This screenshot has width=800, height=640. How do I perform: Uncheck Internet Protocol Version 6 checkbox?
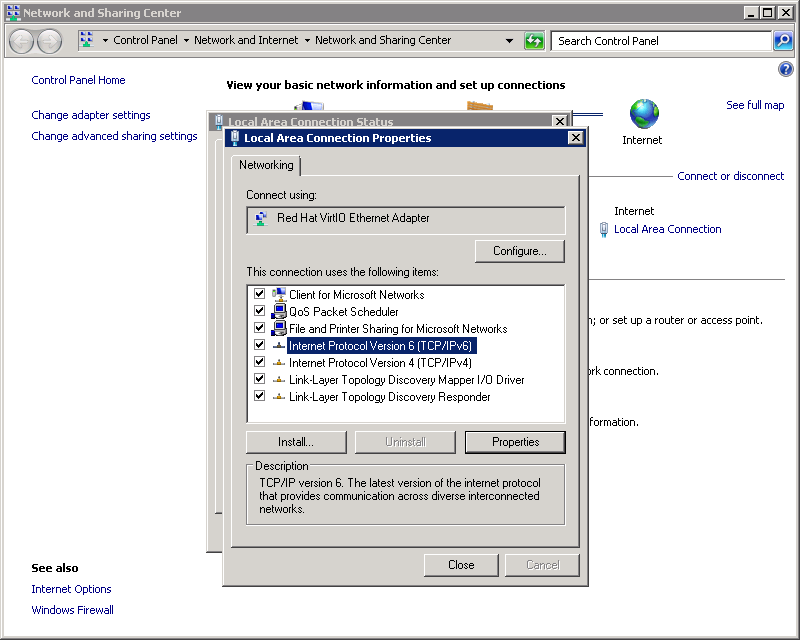[x=260, y=345]
